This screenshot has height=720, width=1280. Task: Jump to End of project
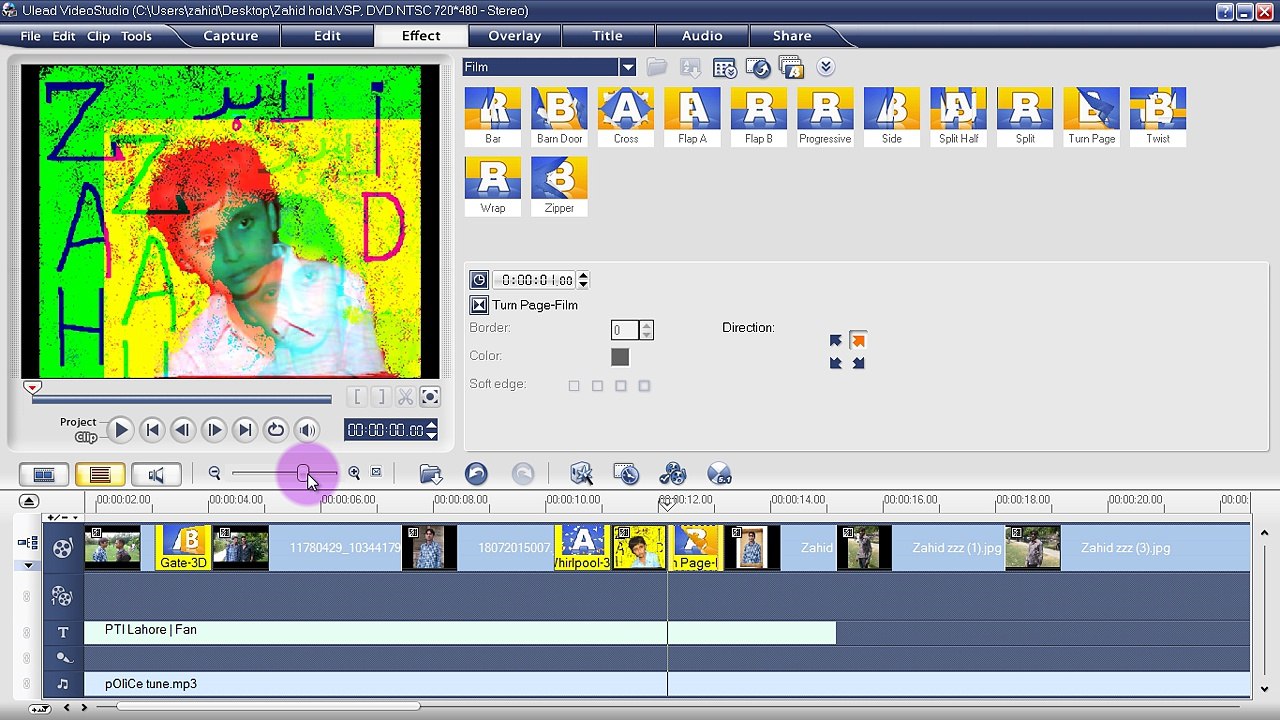[245, 430]
